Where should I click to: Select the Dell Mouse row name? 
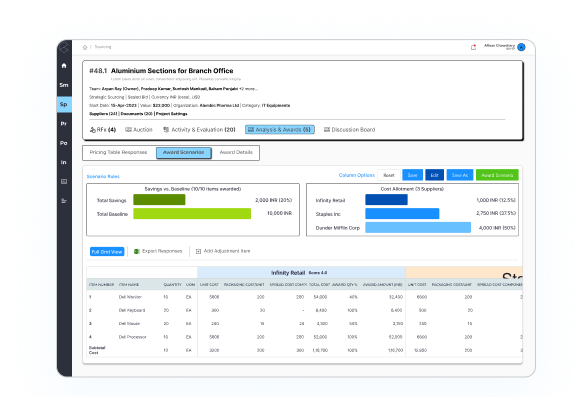pyautogui.click(x=129, y=324)
